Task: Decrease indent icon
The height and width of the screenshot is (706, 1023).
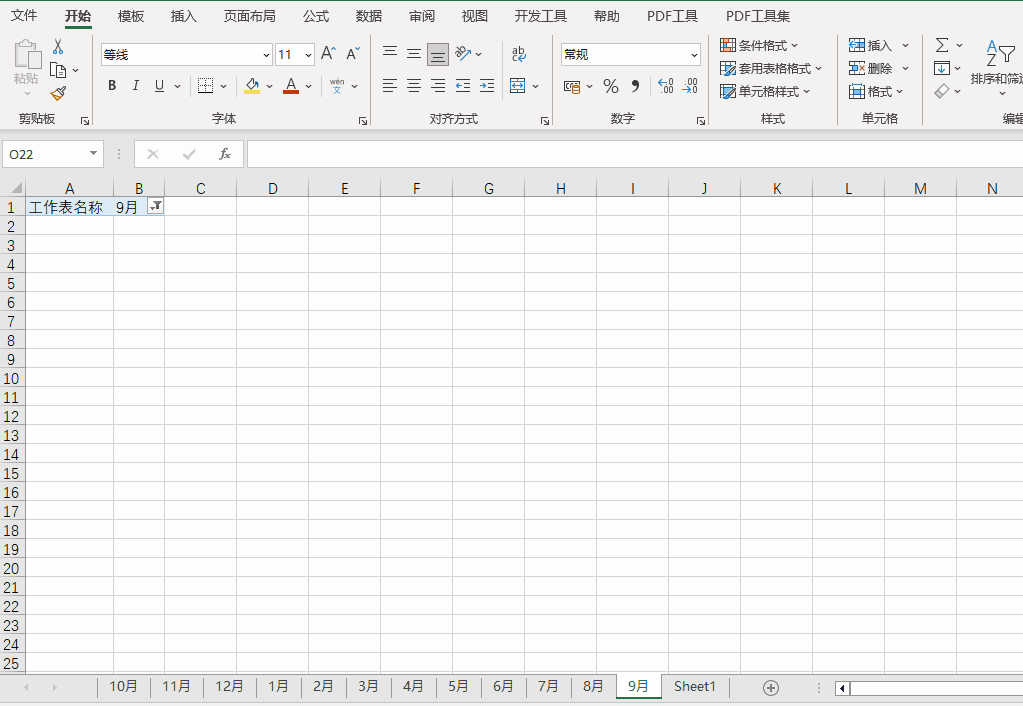Action: (x=463, y=85)
